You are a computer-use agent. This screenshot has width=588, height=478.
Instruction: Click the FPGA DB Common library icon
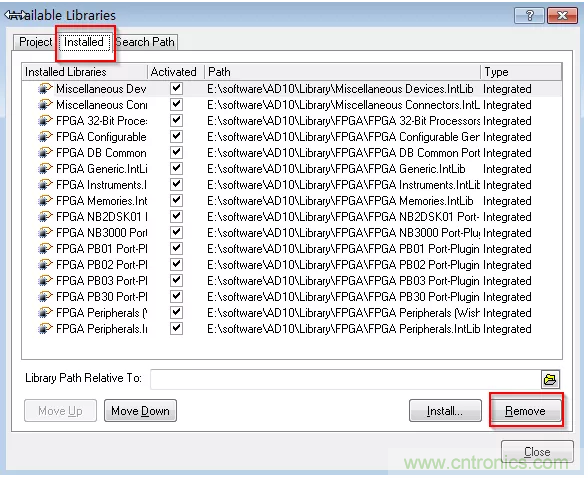(x=45, y=153)
